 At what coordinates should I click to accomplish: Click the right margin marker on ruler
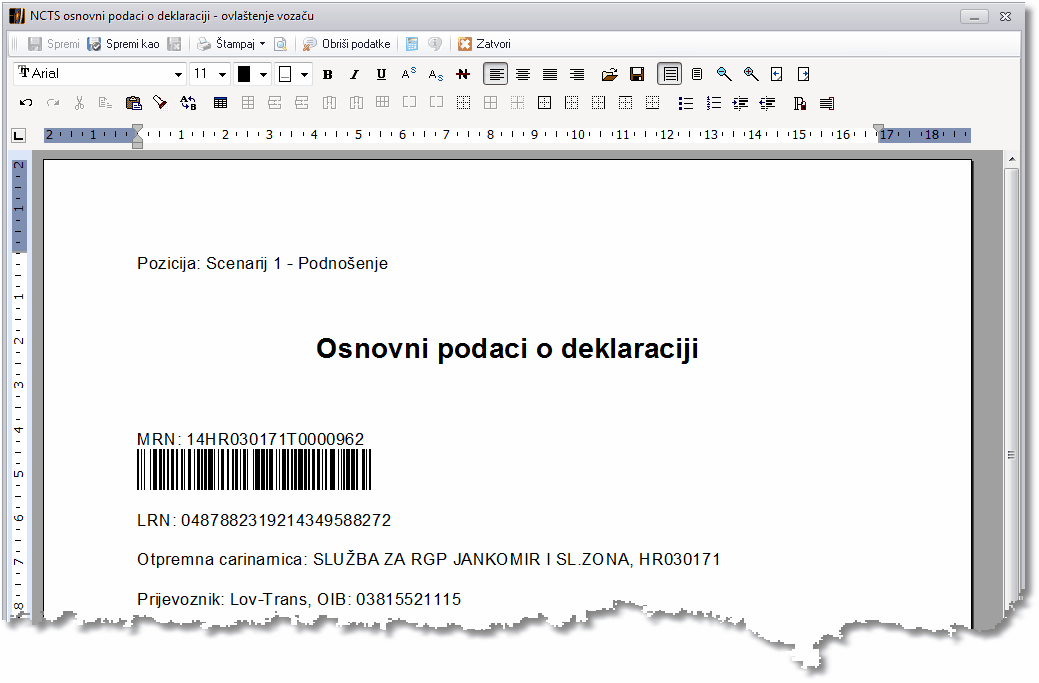click(x=878, y=130)
